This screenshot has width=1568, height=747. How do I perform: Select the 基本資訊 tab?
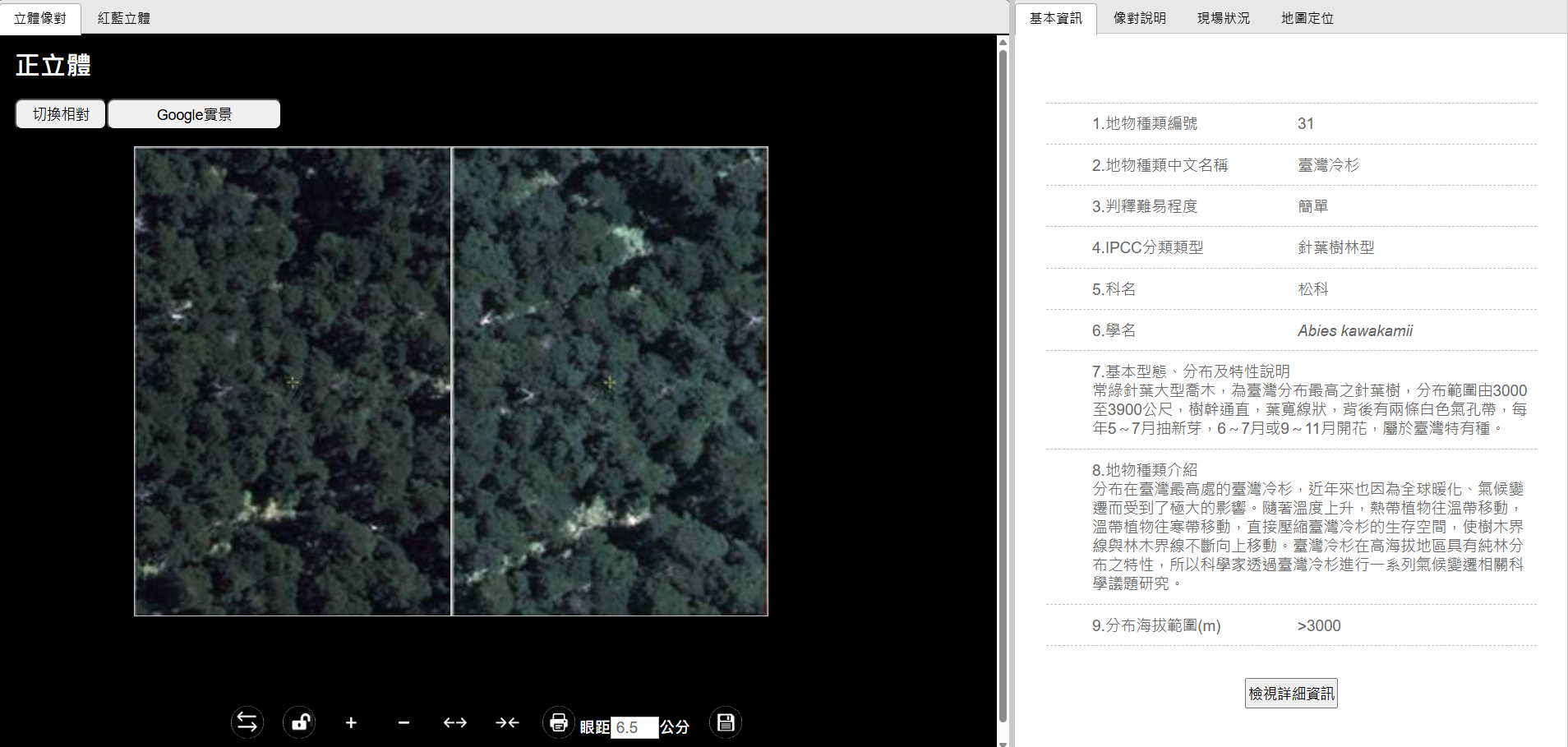(1056, 16)
